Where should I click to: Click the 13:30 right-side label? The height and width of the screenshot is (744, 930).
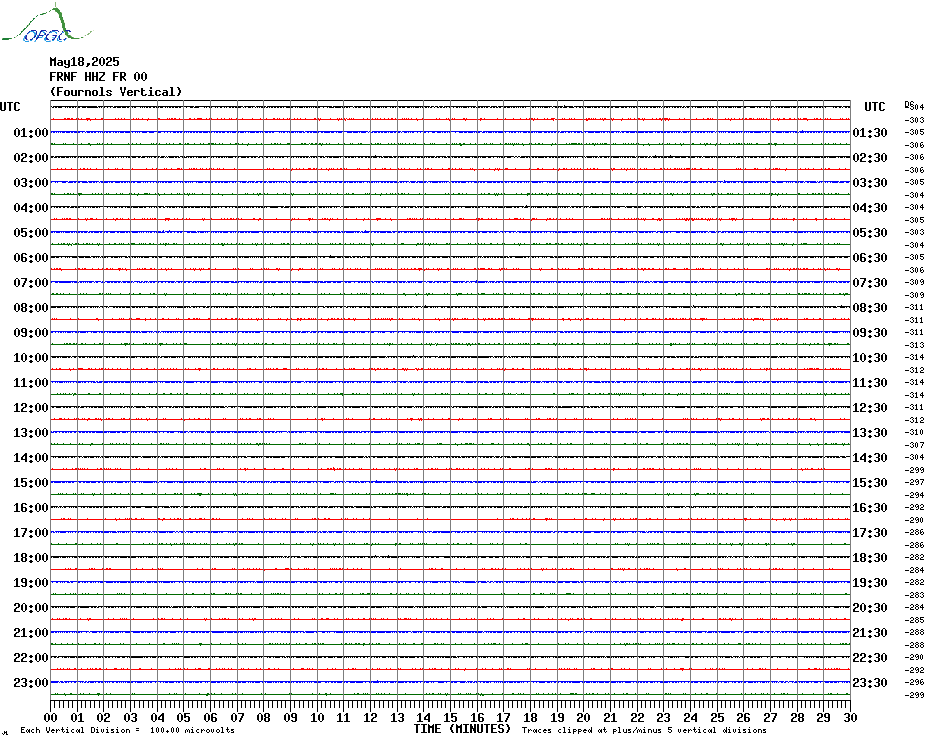pyautogui.click(x=870, y=433)
